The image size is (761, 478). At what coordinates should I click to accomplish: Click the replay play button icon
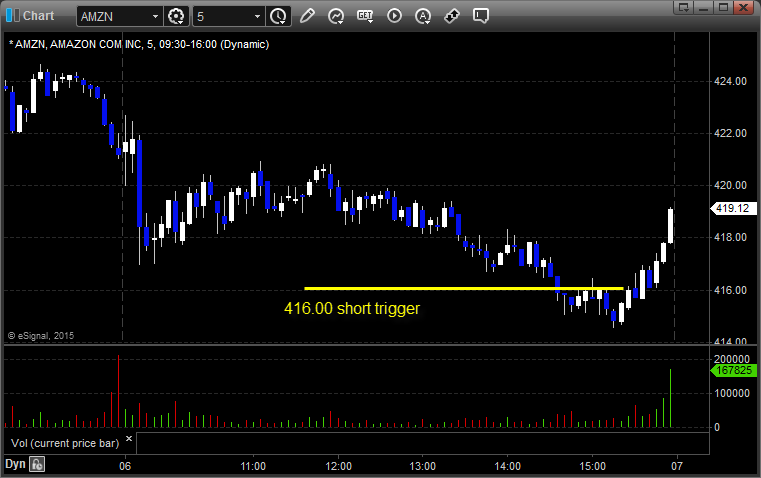click(x=394, y=16)
